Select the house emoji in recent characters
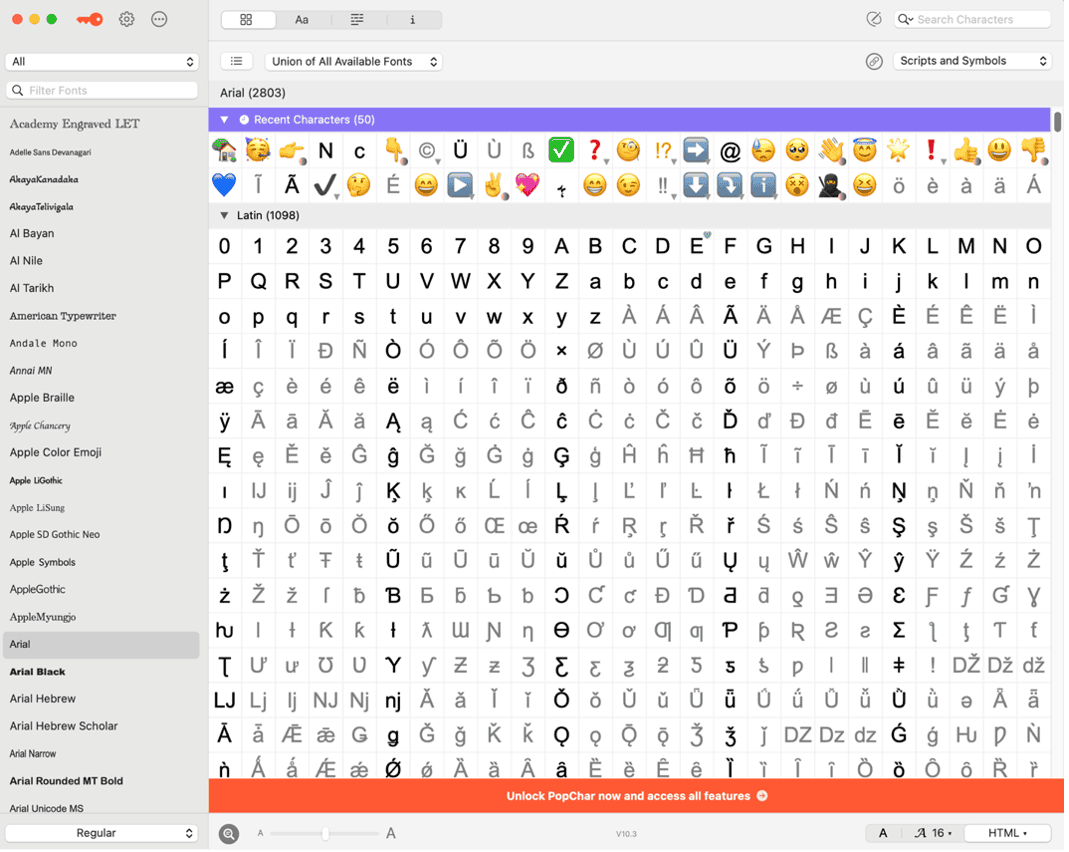 (224, 150)
